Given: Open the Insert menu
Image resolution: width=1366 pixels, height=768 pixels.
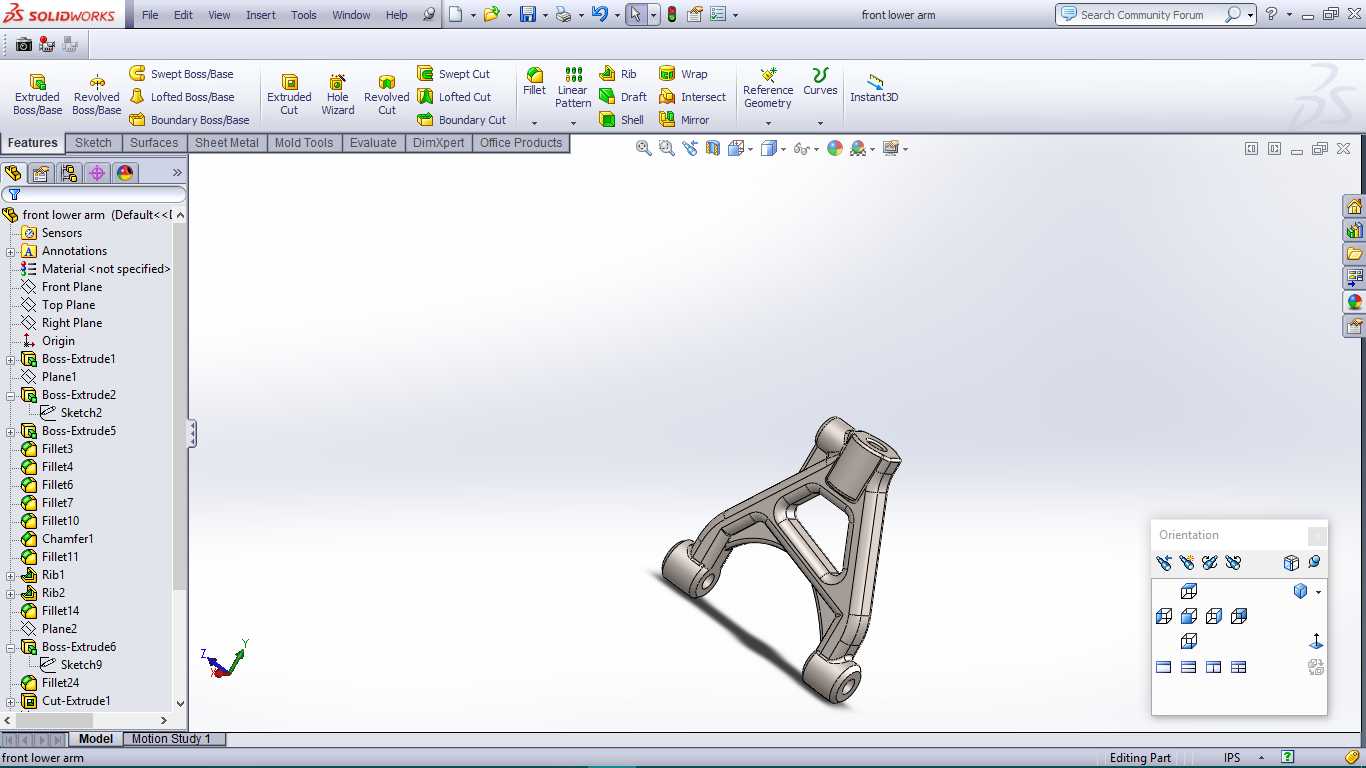Looking at the screenshot, I should (x=261, y=15).
